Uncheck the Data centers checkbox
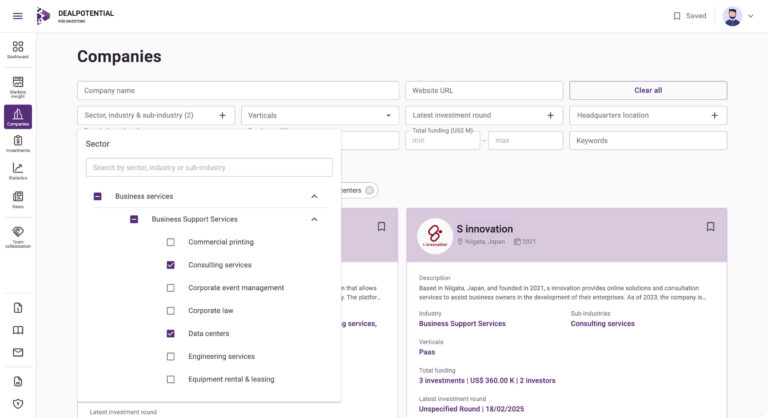Viewport: 768px width, 418px height. [170, 334]
